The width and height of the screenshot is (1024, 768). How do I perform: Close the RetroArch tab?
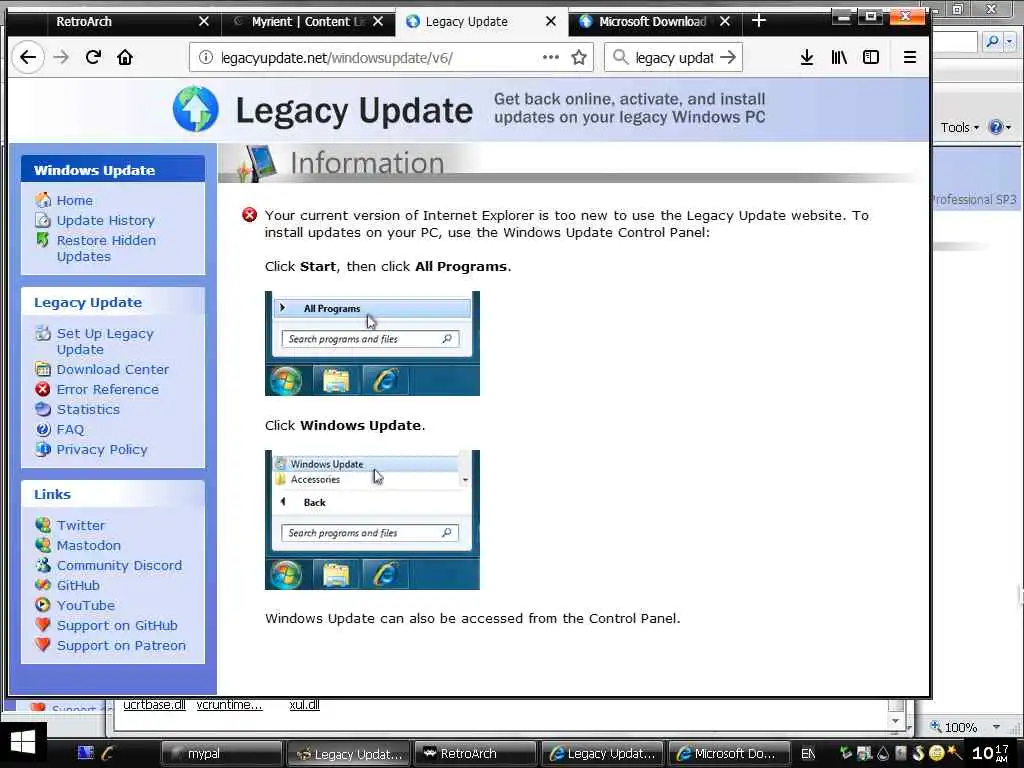coord(204,22)
